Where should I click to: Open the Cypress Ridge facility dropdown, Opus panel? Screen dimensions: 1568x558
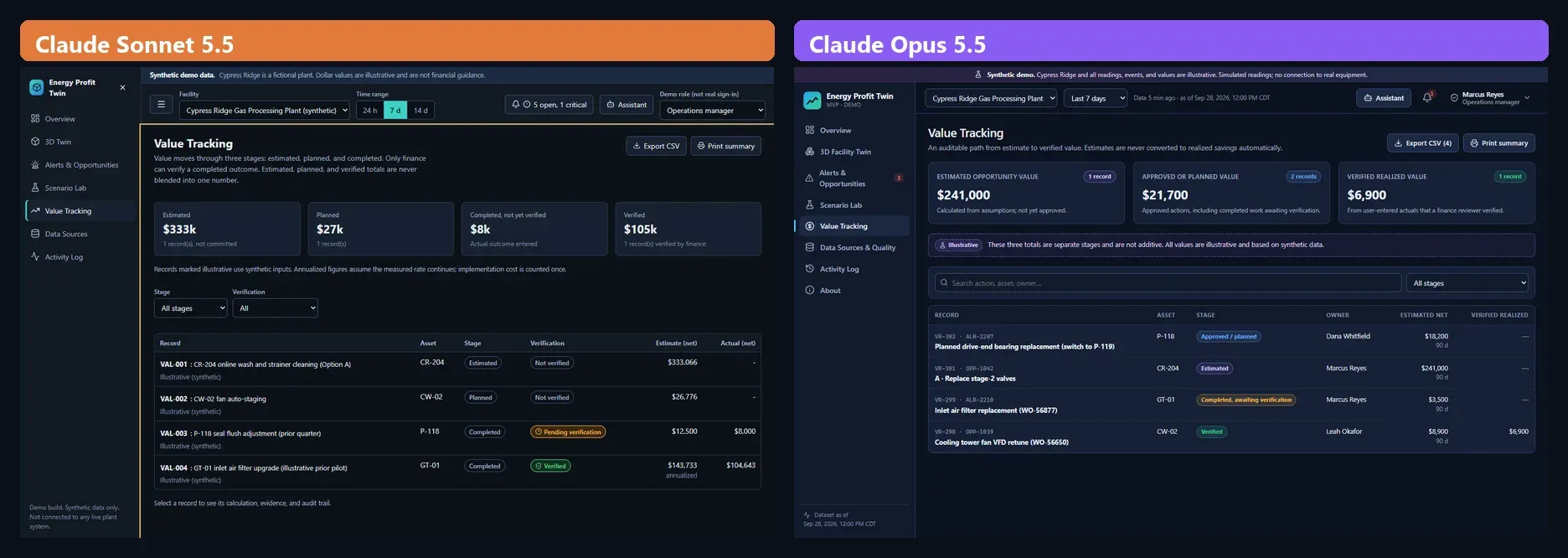[x=991, y=98]
